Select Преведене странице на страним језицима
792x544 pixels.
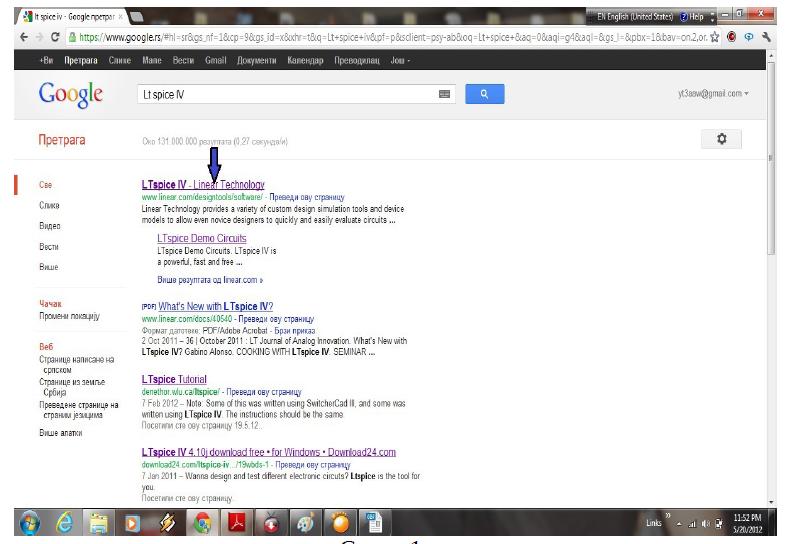click(79, 410)
